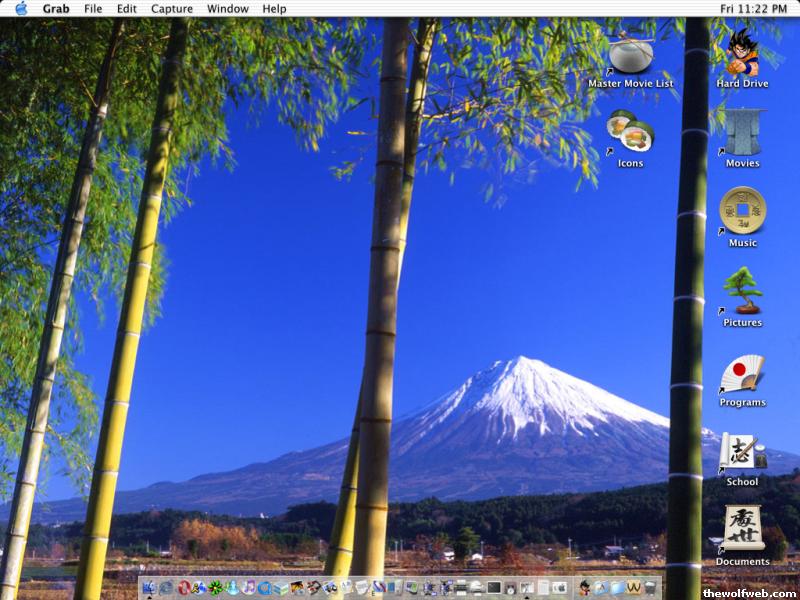Open the Icons folder with sushi image
800x600 pixels.
630,131
